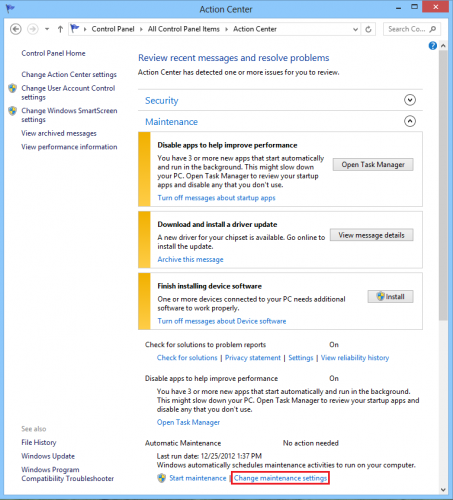Click the scrollbar down arrow
Image resolution: width=453 pixels, height=500 pixels.
pyautogui.click(x=443, y=490)
